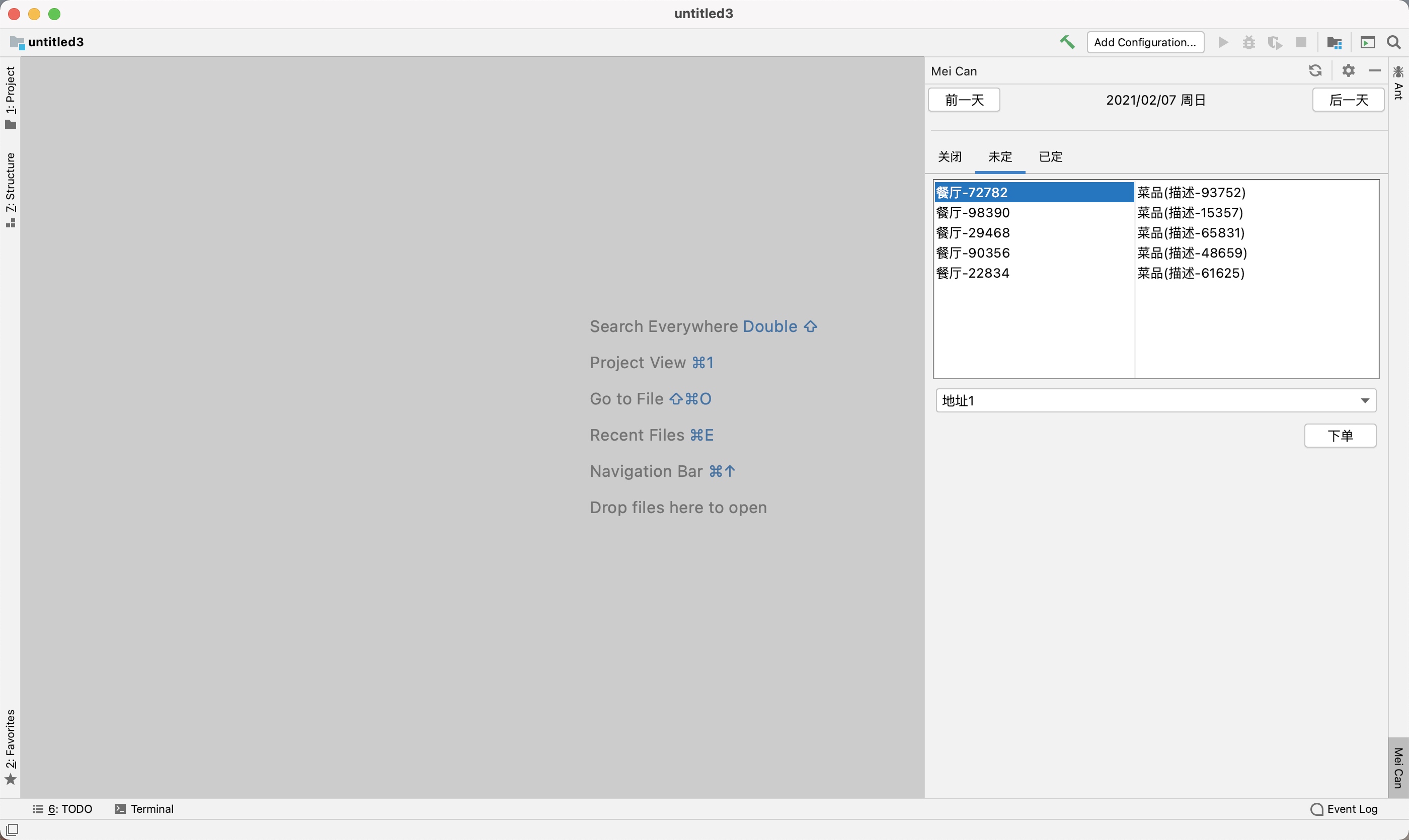Click the Build project hammer icon
Screen dimensions: 1409x840
1067,42
